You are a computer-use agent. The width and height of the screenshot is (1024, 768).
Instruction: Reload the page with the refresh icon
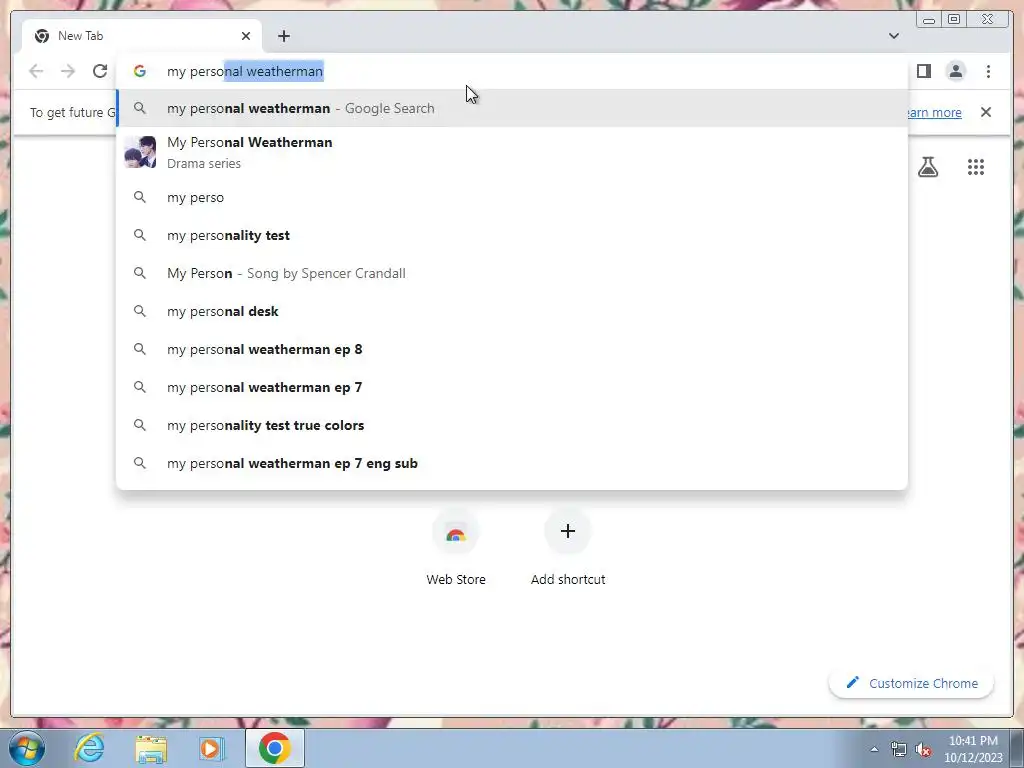[x=100, y=71]
